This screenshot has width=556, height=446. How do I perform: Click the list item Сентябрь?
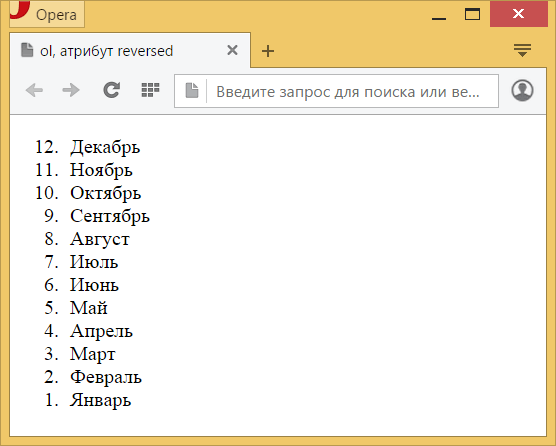click(x=110, y=216)
